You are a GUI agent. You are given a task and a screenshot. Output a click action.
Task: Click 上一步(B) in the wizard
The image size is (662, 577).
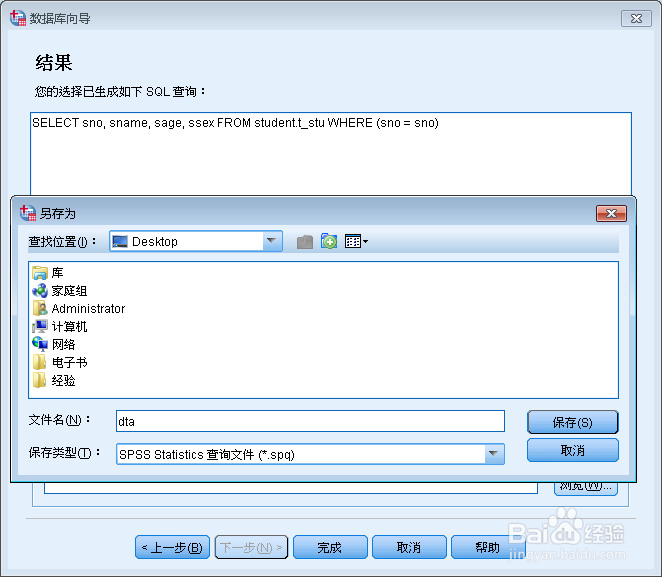point(172,547)
